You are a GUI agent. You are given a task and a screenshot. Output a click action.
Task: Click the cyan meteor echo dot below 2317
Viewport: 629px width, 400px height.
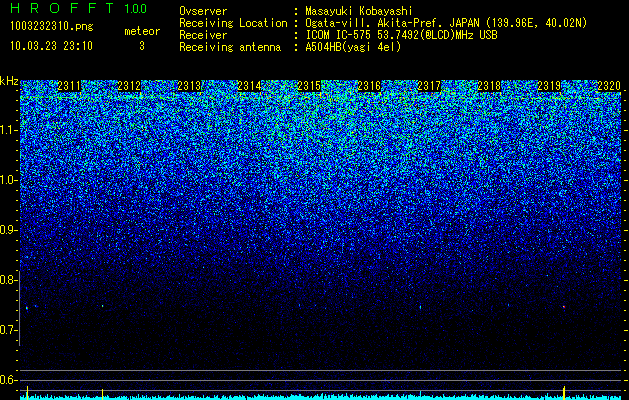tap(420, 307)
